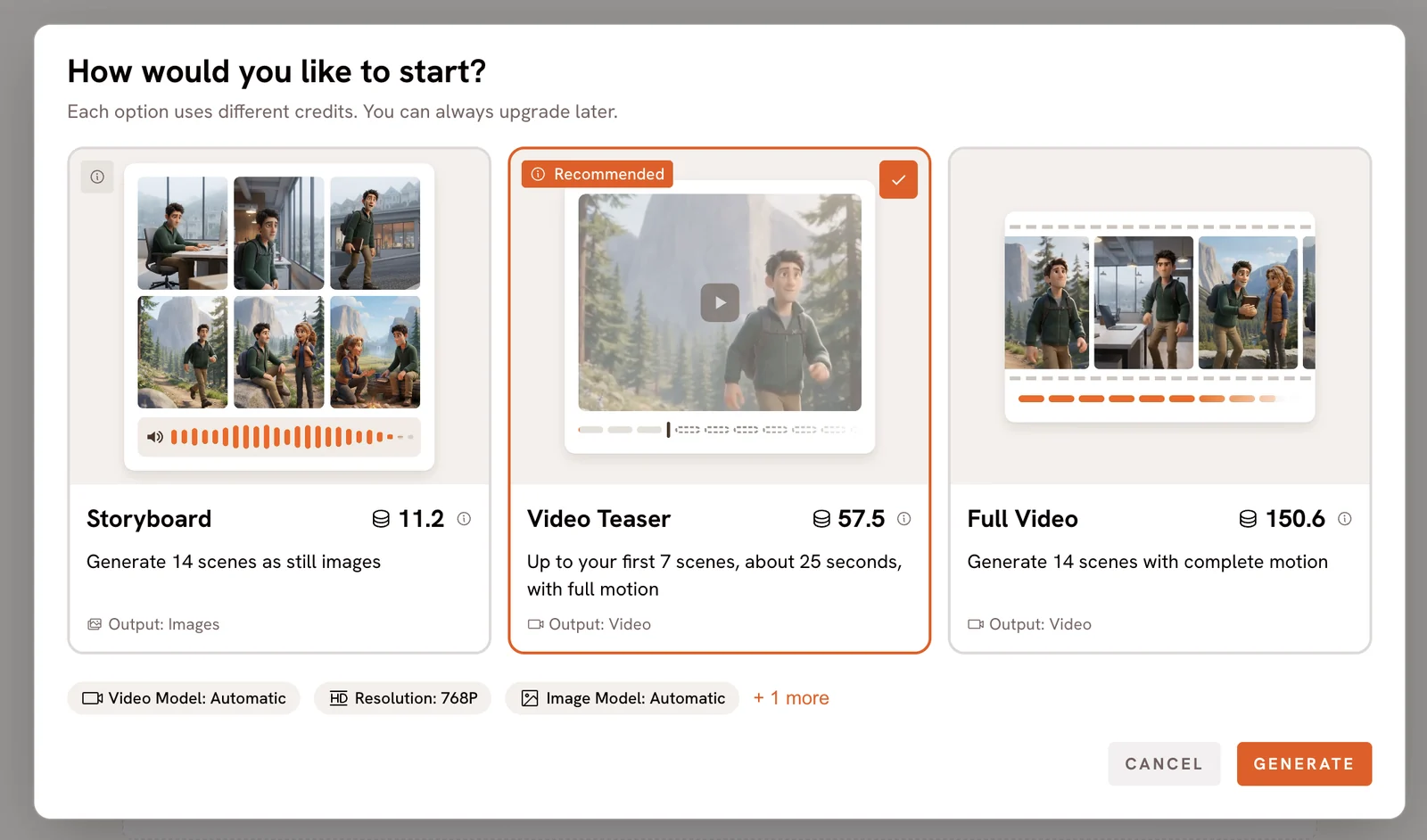
Task: Click info icon next to 11.2 credits
Action: pos(464,518)
